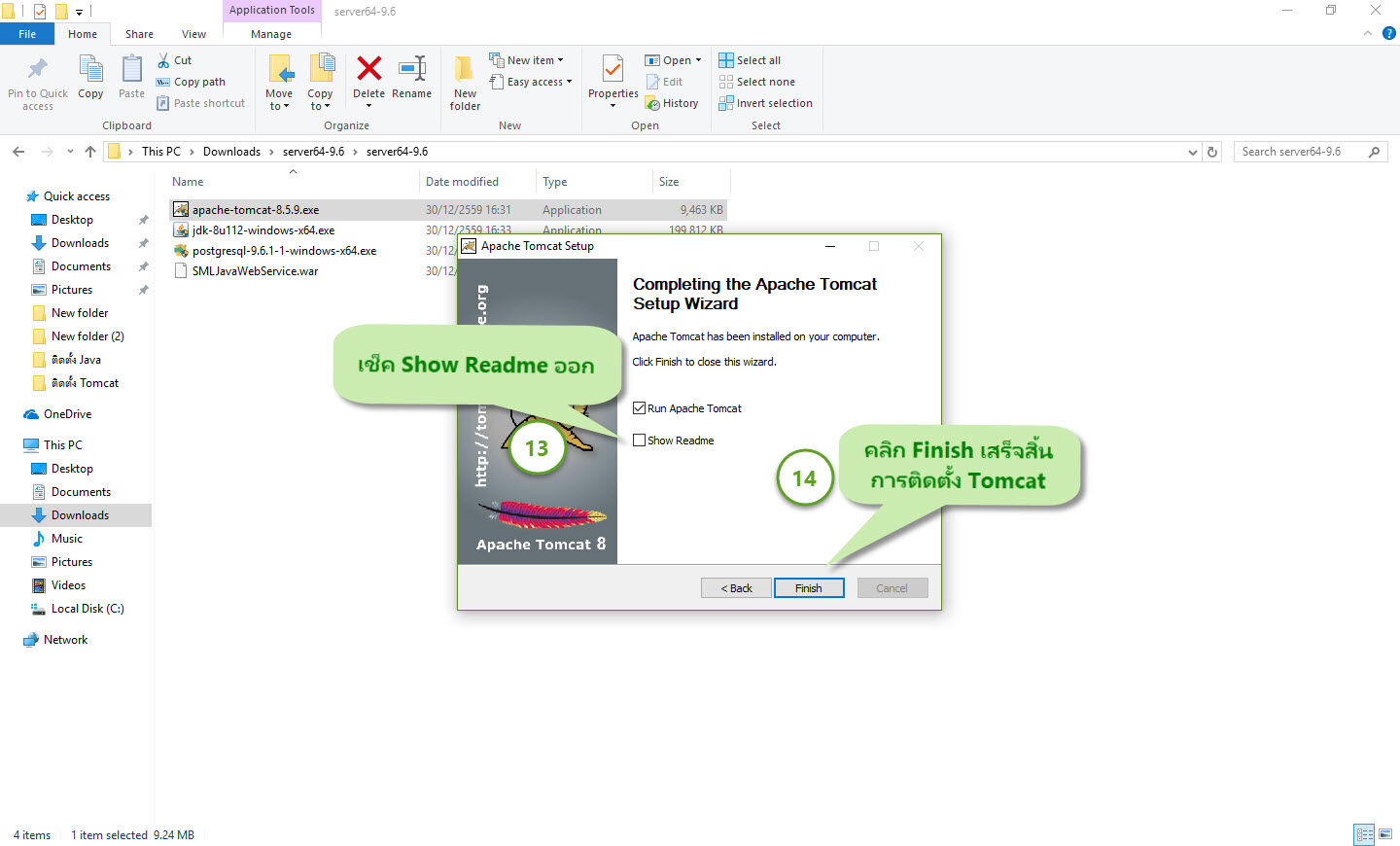Click the Application Tools contextual tab
Screen dimensions: 1400x846
[271, 11]
